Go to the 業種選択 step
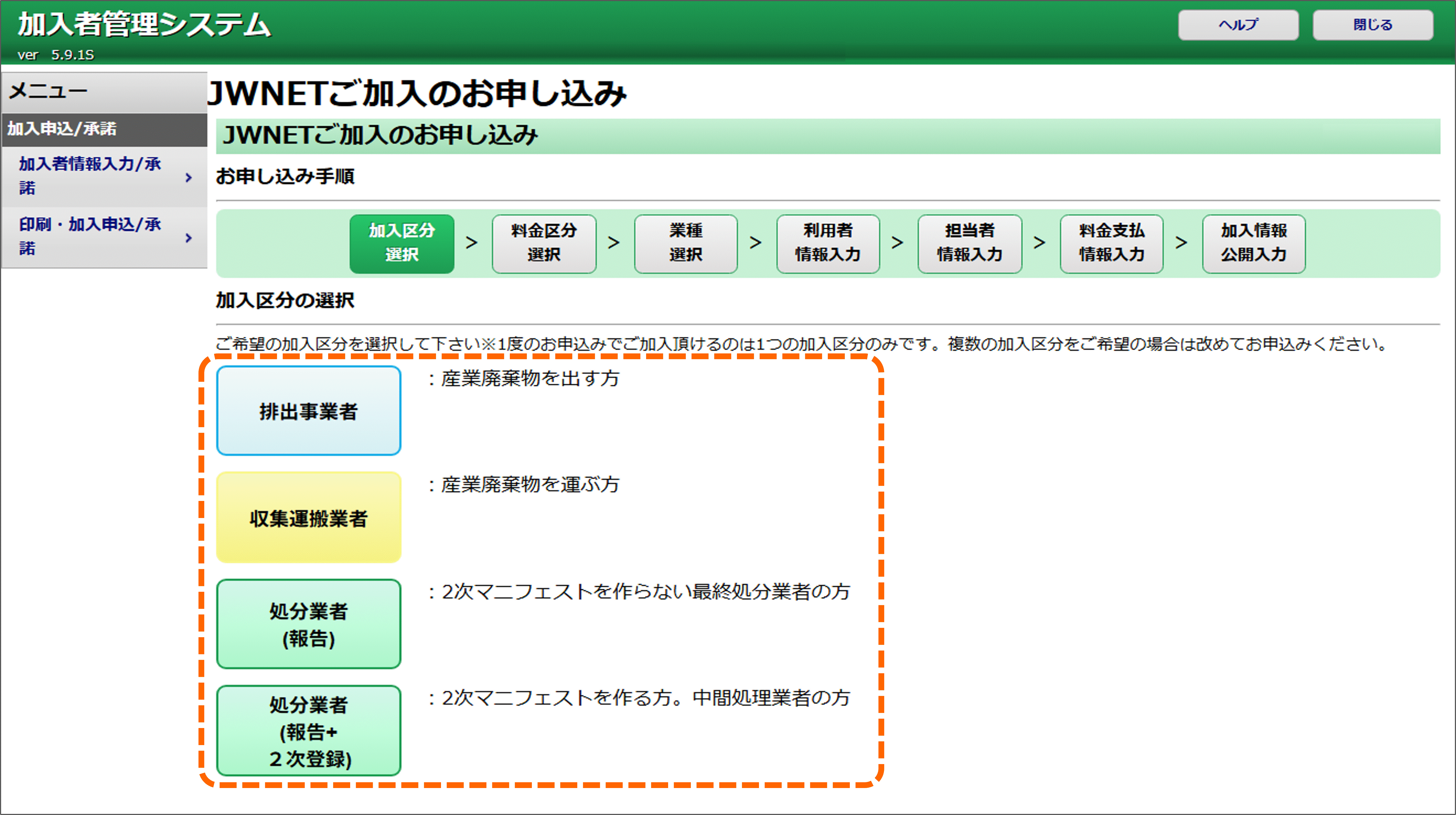Viewport: 1456px width, 815px height. [x=686, y=244]
